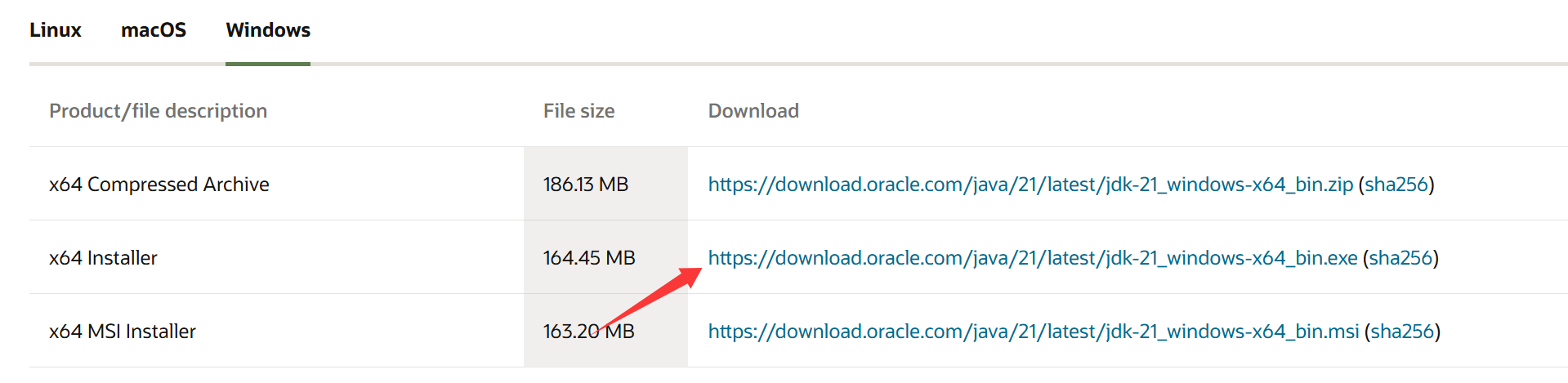Click the 186.13 MB file size cell
The width and height of the screenshot is (1568, 383).
point(585,185)
